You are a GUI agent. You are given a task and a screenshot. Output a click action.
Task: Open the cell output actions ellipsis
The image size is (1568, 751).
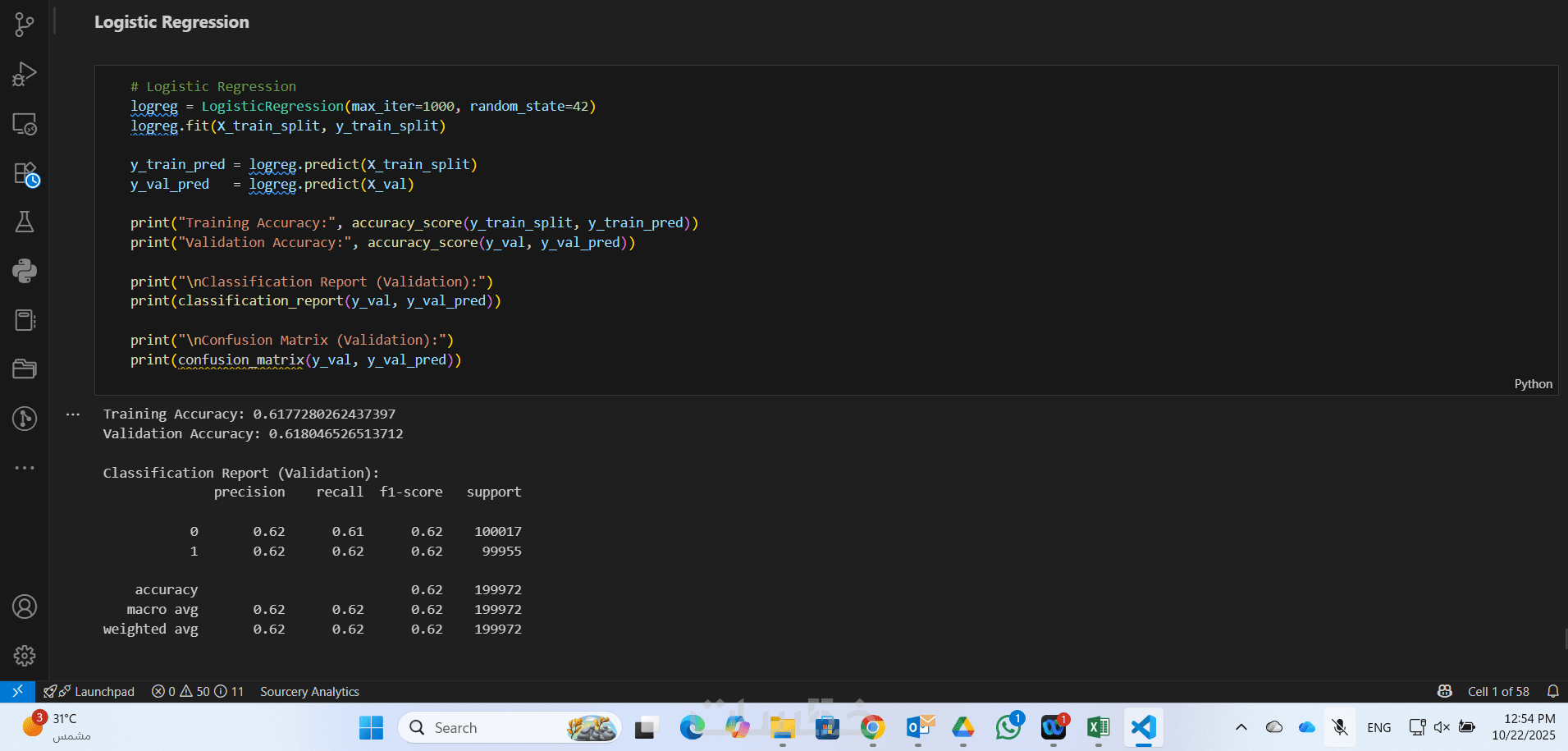[x=73, y=414]
